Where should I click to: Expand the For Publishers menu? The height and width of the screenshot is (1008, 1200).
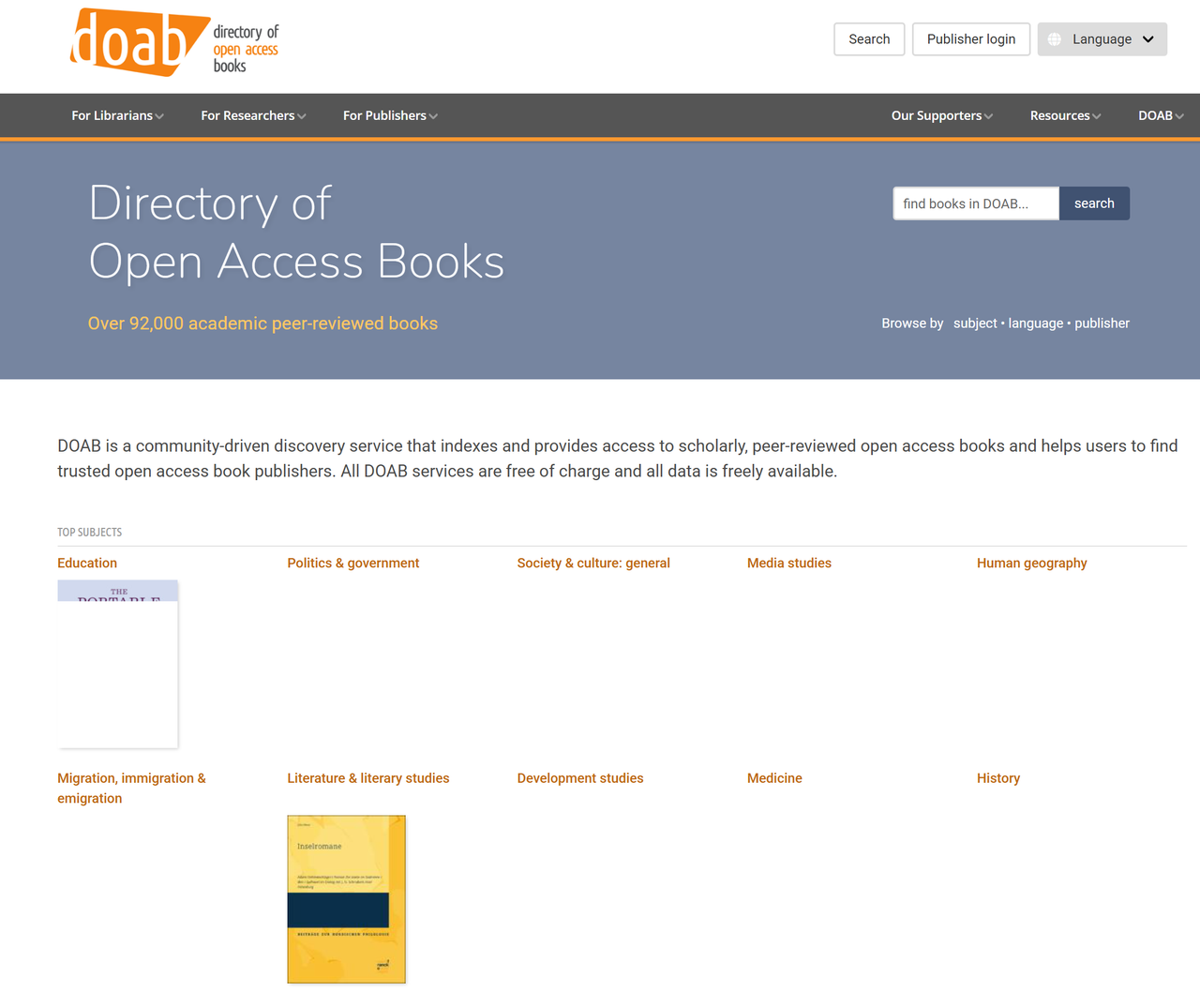(x=390, y=115)
